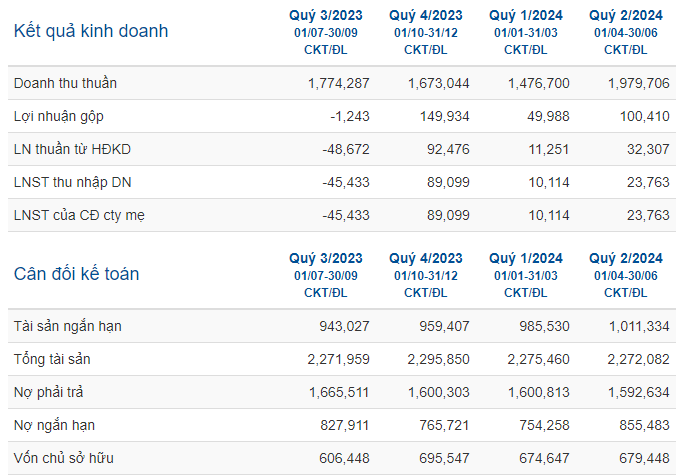The width and height of the screenshot is (686, 476).
Task: Click the LNST thu nhập DN row label
Action: pyautogui.click(x=72, y=182)
